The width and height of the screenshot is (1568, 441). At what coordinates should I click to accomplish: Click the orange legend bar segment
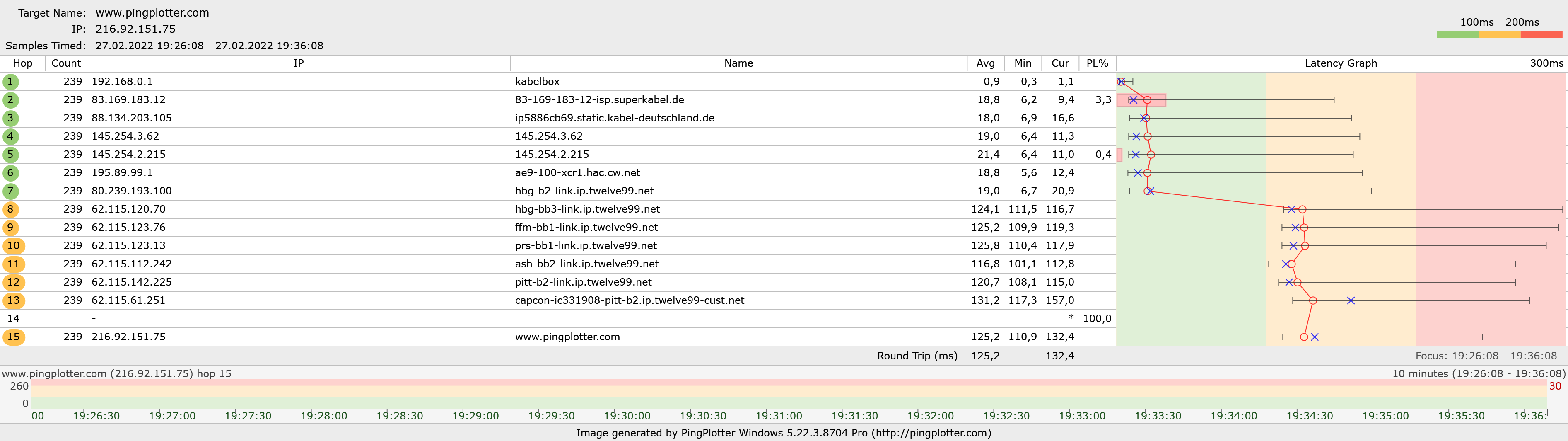pyautogui.click(x=1499, y=35)
